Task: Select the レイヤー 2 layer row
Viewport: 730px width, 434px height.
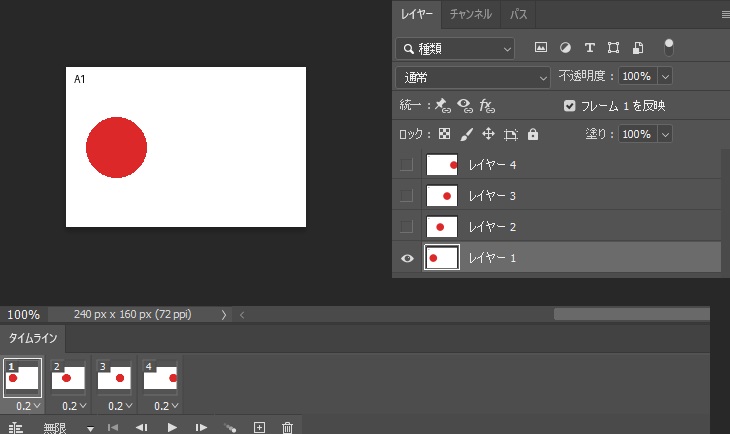Action: coord(557,227)
